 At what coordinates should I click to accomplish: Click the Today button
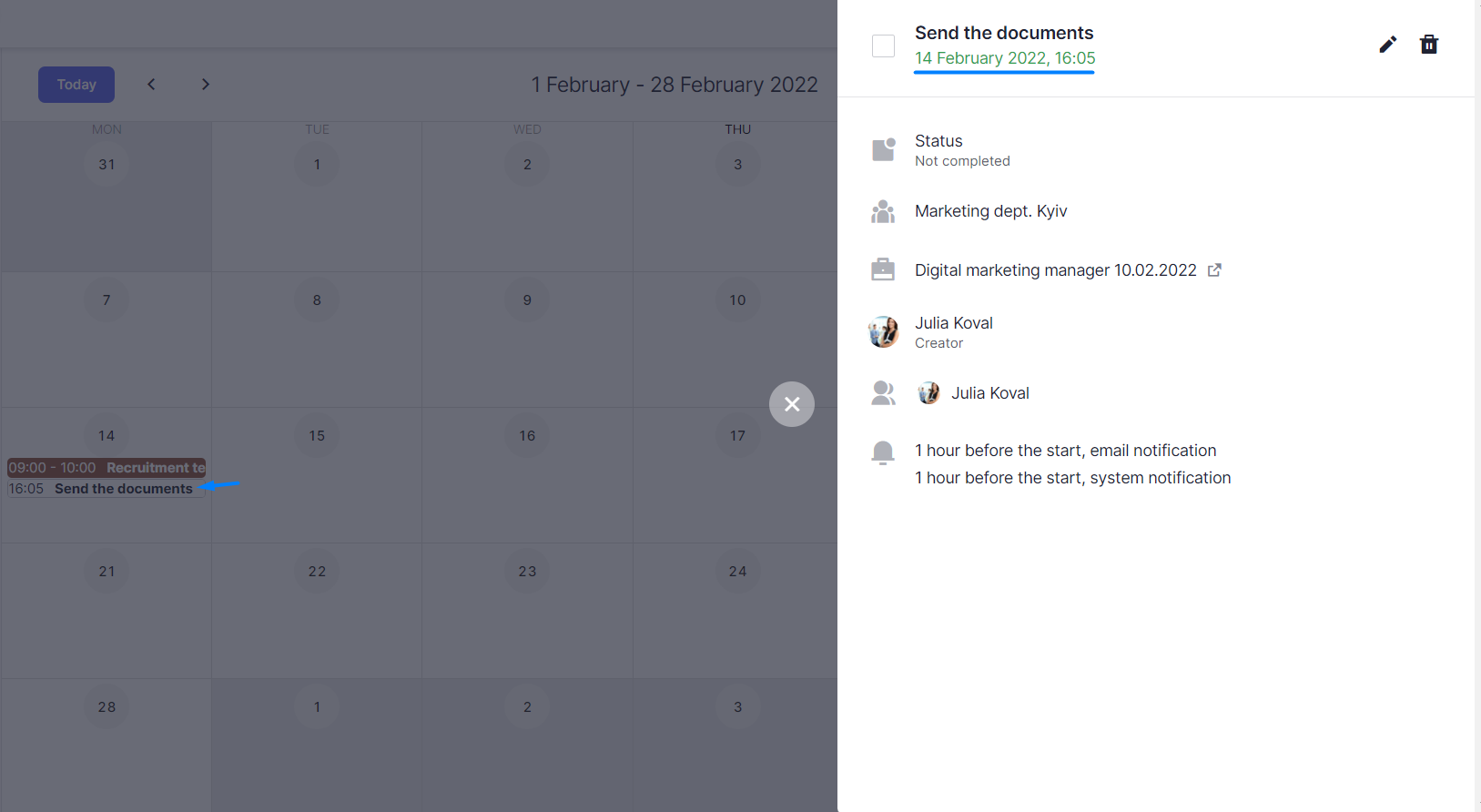pos(76,85)
